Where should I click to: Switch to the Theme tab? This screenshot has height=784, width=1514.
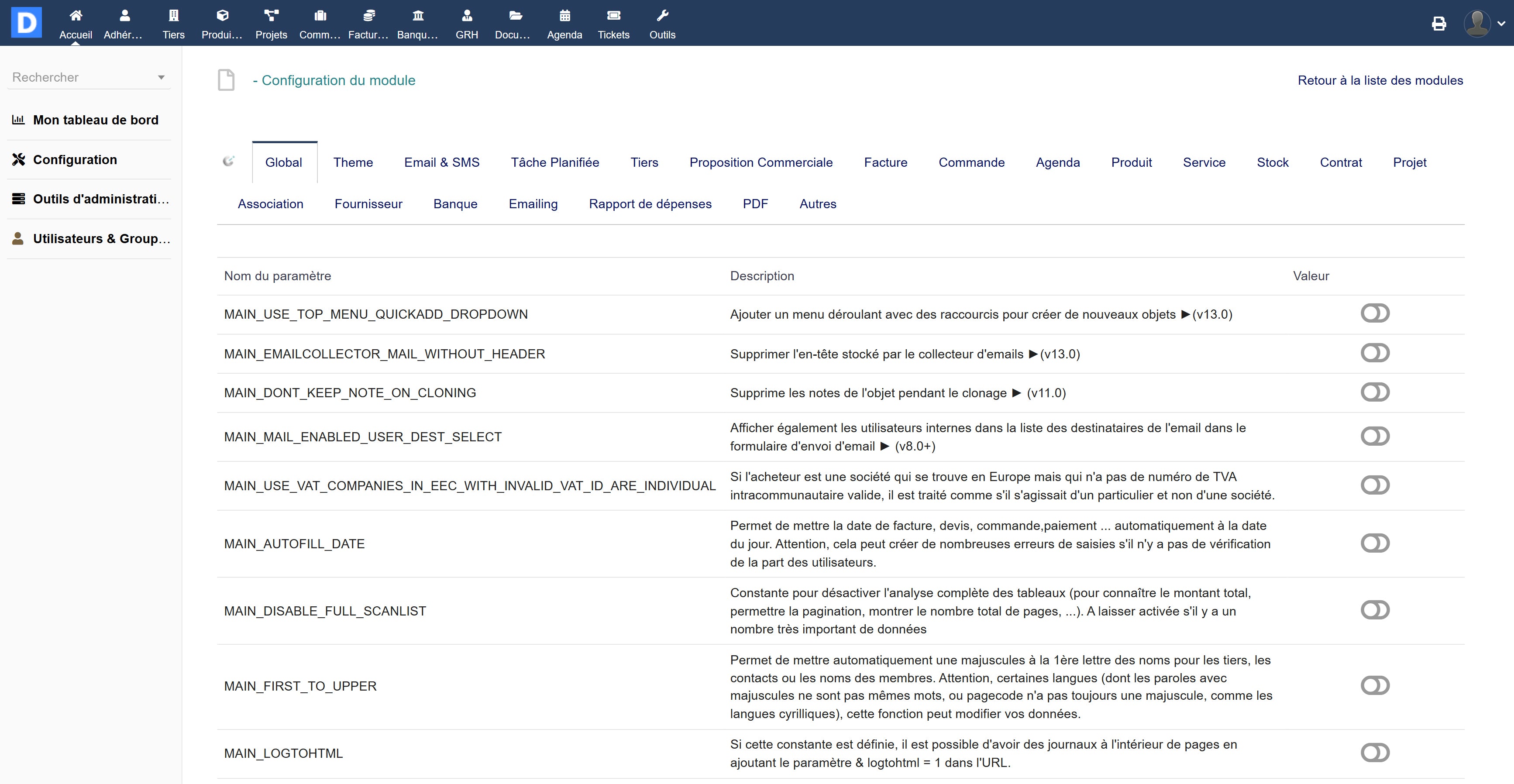coord(353,162)
